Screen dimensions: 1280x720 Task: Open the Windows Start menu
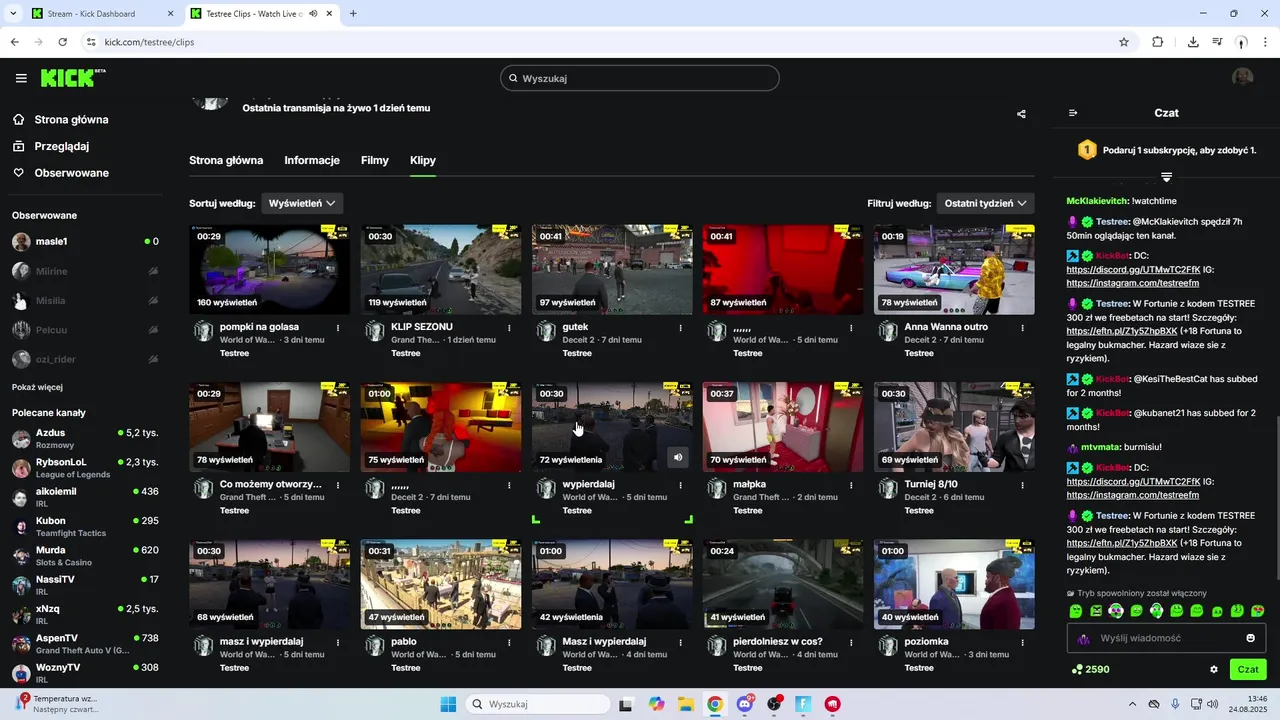tap(448, 704)
